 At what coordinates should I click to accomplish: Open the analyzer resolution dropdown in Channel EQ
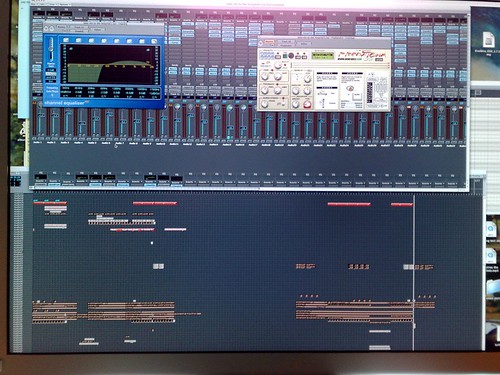point(51,81)
